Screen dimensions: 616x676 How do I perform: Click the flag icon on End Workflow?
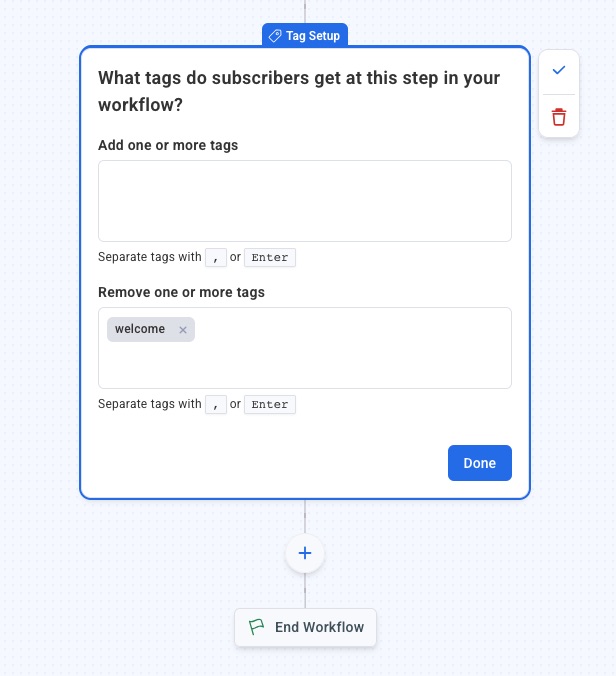coord(257,627)
